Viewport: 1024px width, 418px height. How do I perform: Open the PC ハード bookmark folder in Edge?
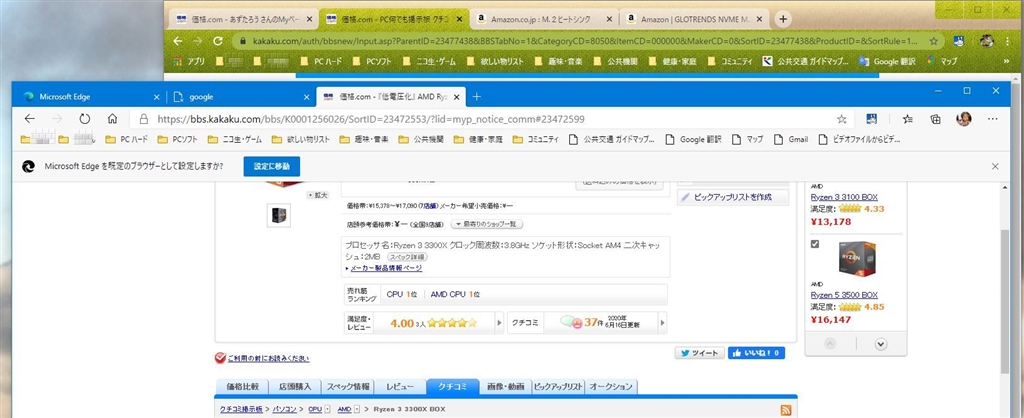[x=128, y=139]
